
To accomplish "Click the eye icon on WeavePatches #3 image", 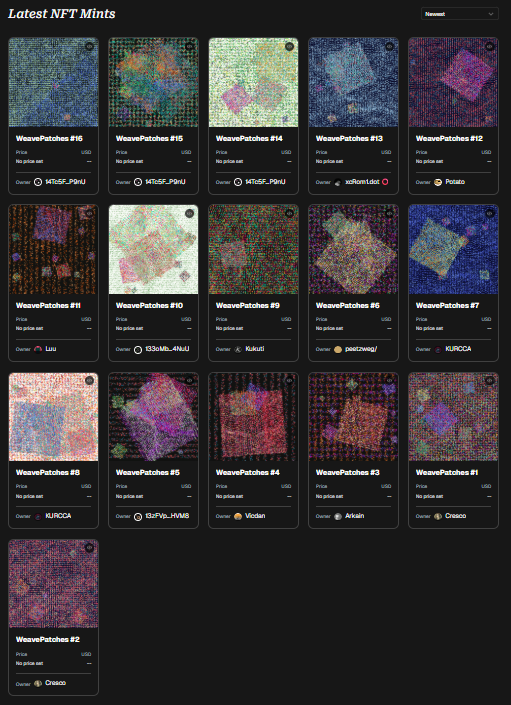I will pos(389,380).
